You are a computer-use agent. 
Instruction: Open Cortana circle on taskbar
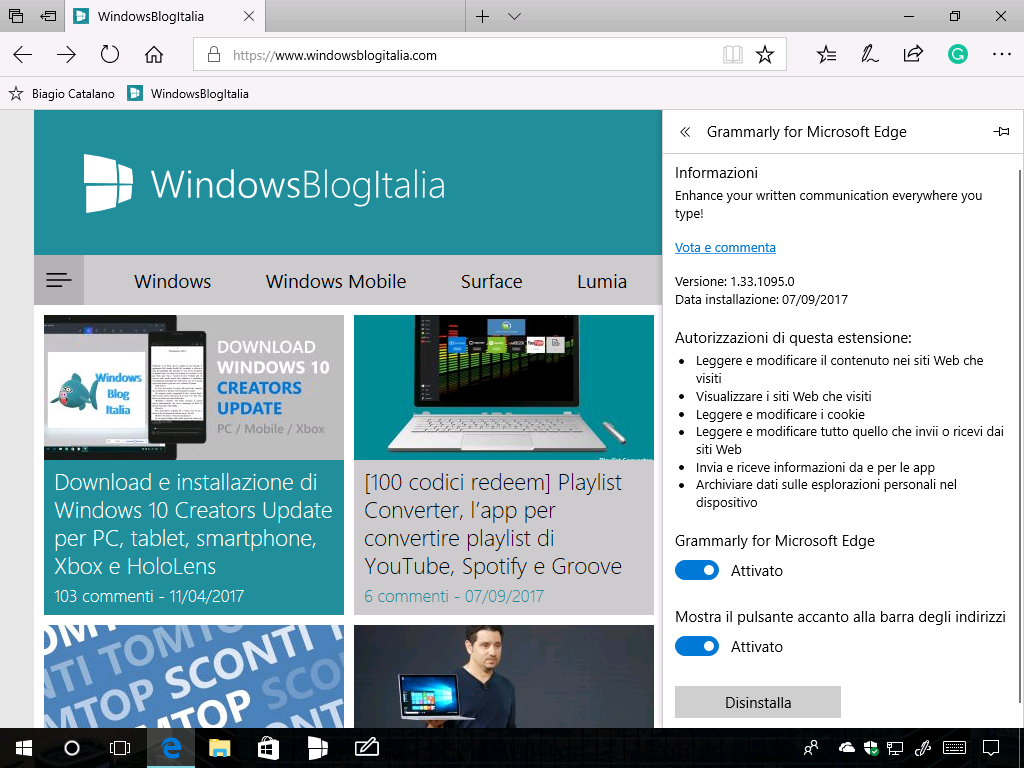72,748
